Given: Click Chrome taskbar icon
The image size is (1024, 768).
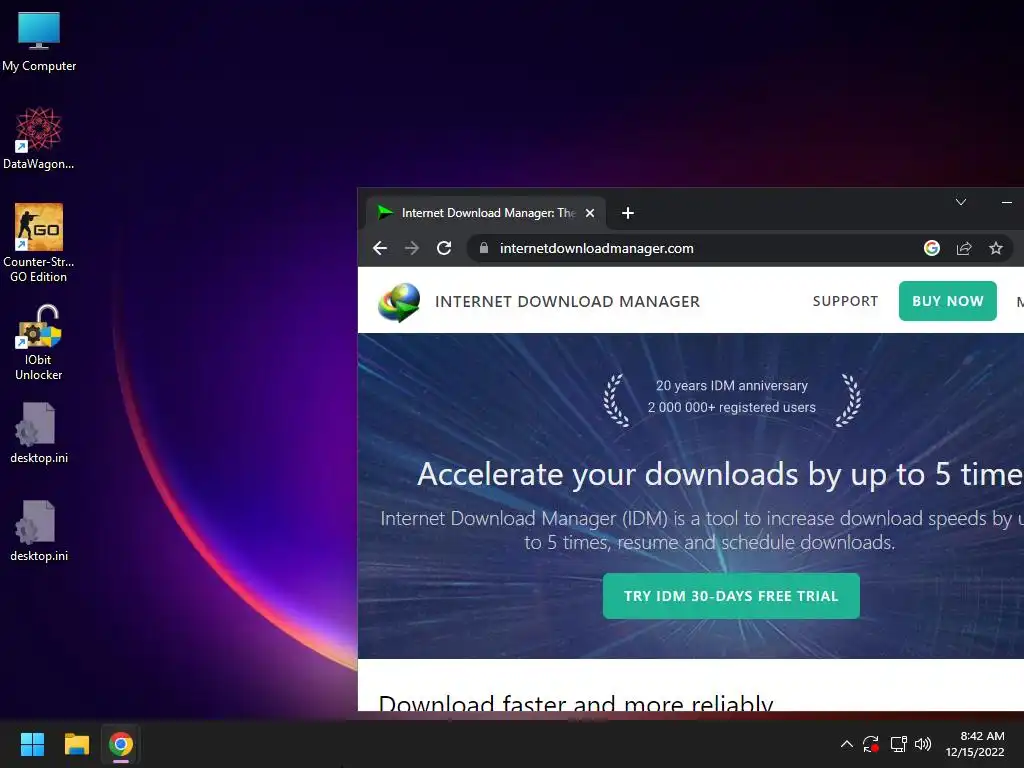Looking at the screenshot, I should point(121,744).
